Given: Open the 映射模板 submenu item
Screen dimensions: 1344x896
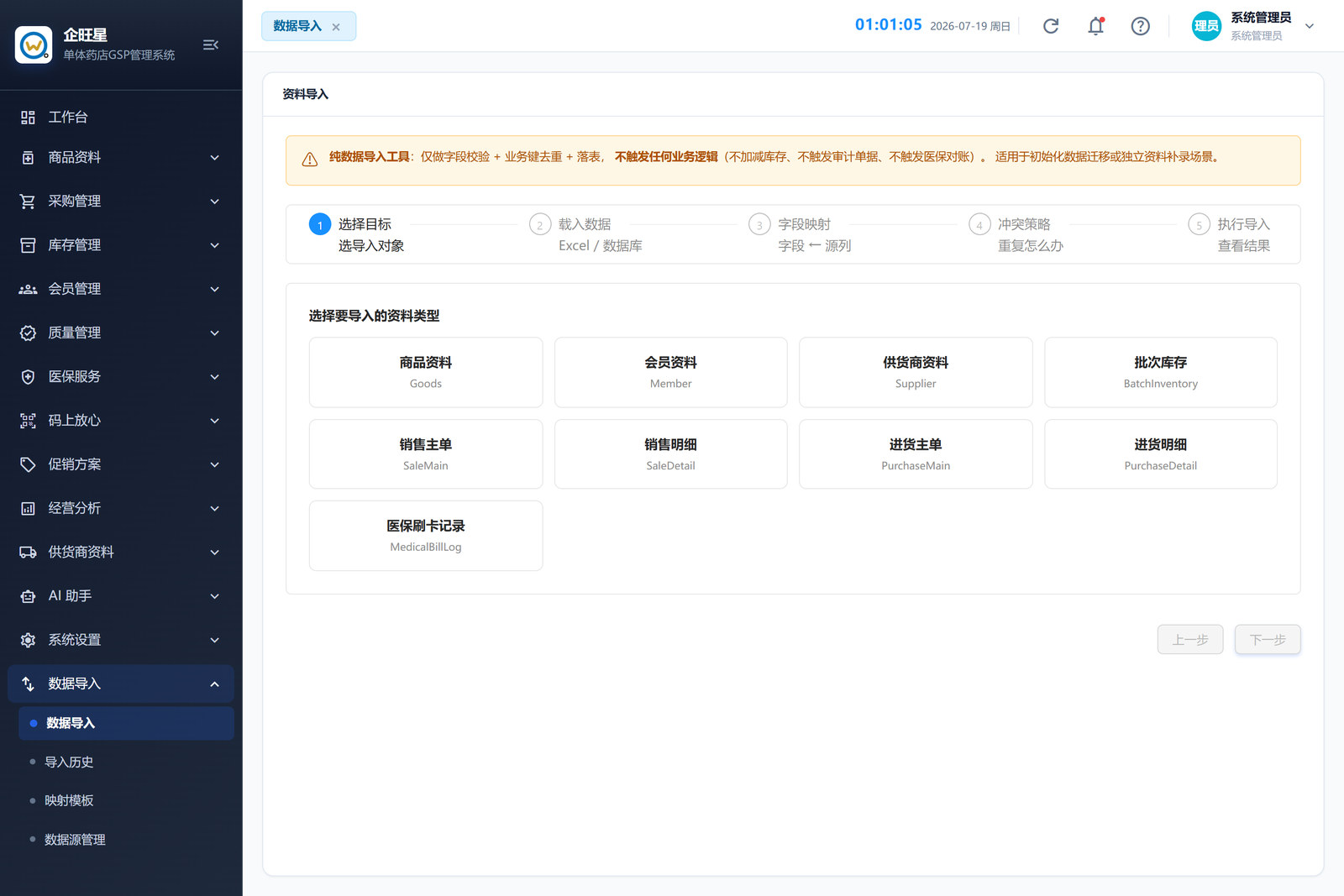Looking at the screenshot, I should pos(126,800).
